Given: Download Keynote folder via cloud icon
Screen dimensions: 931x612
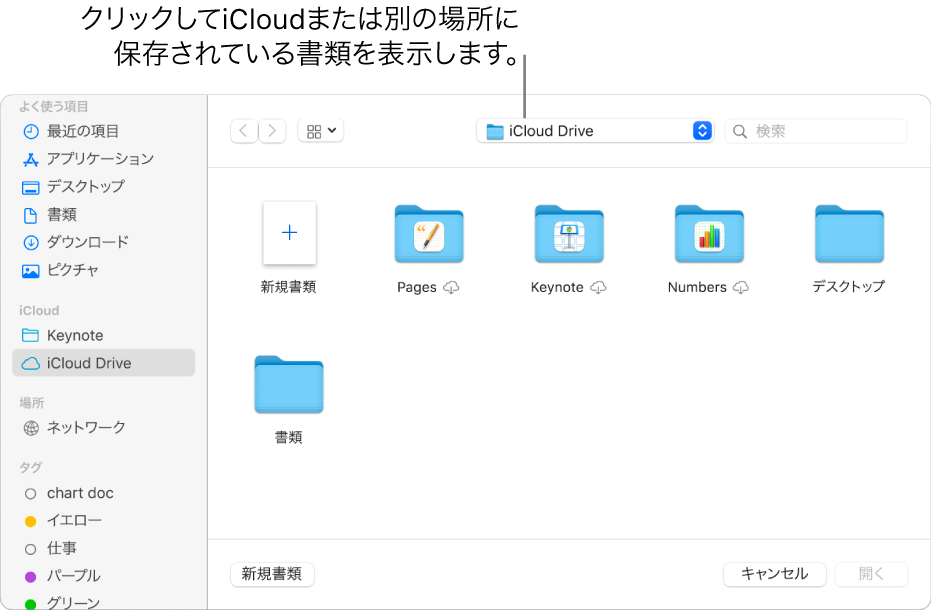Looking at the screenshot, I should coord(599,287).
